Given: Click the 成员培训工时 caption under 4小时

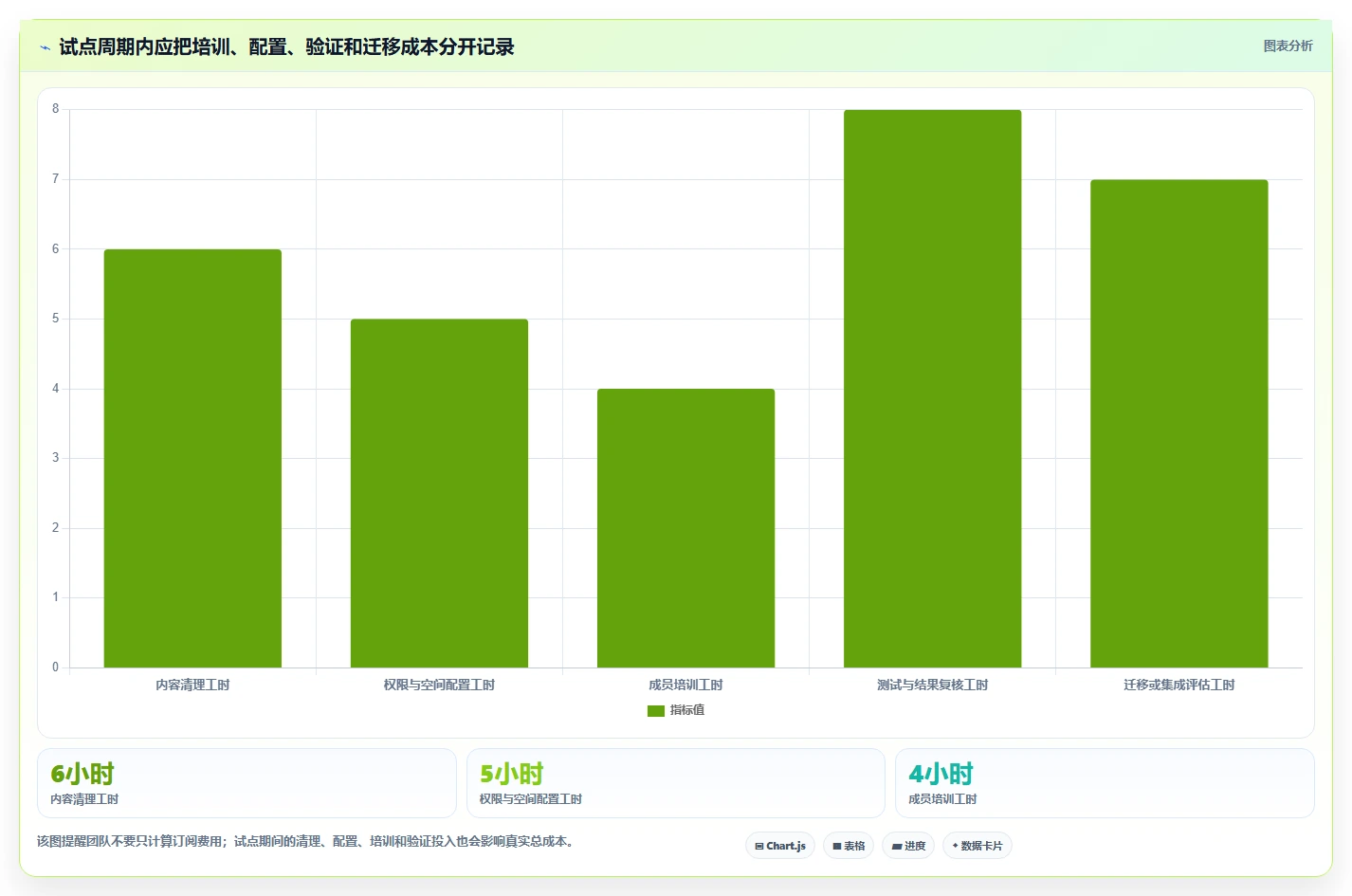Looking at the screenshot, I should coord(942,799).
